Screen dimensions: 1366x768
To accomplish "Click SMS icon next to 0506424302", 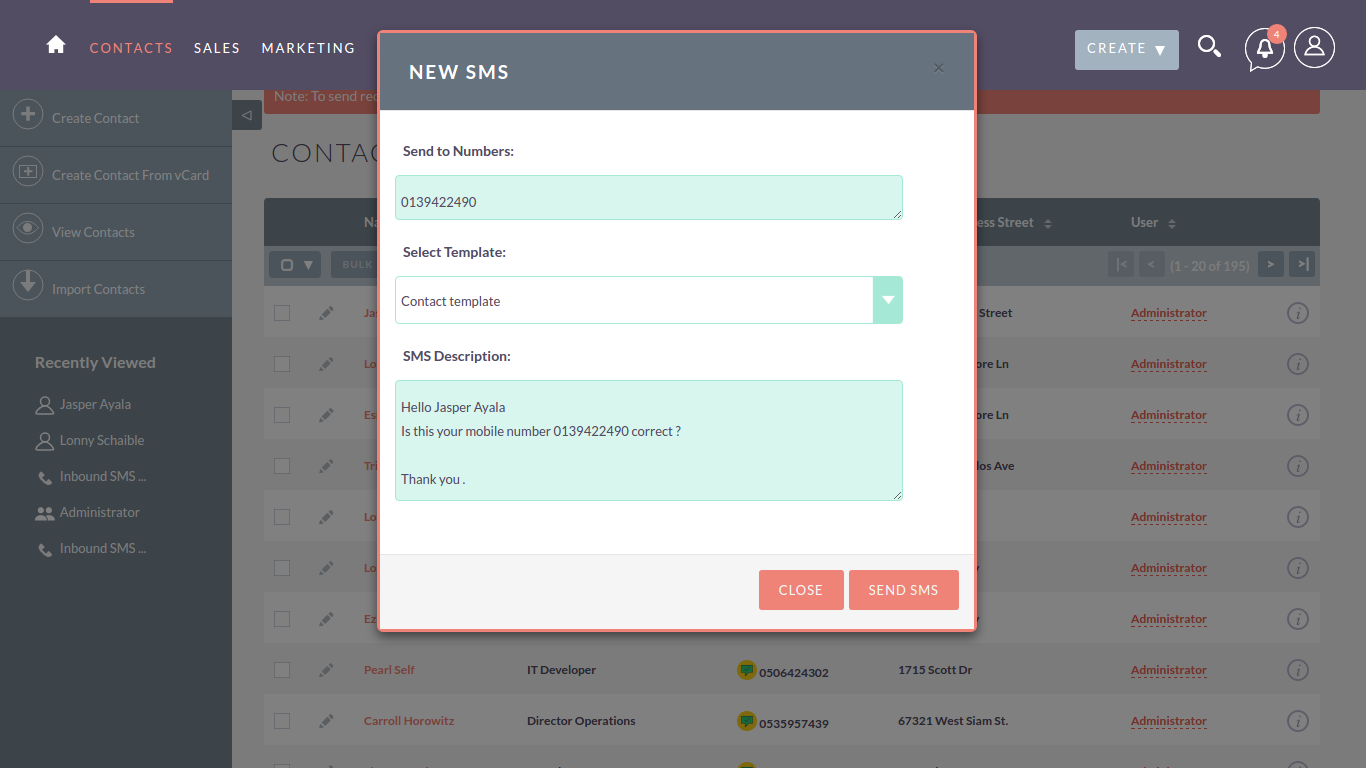I will tap(746, 670).
